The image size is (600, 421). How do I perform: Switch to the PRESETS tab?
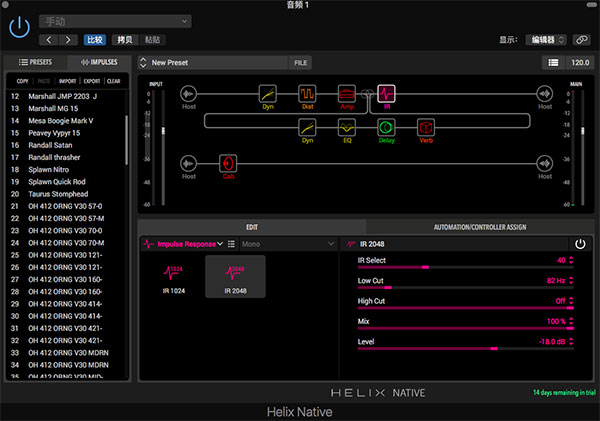coord(35,62)
